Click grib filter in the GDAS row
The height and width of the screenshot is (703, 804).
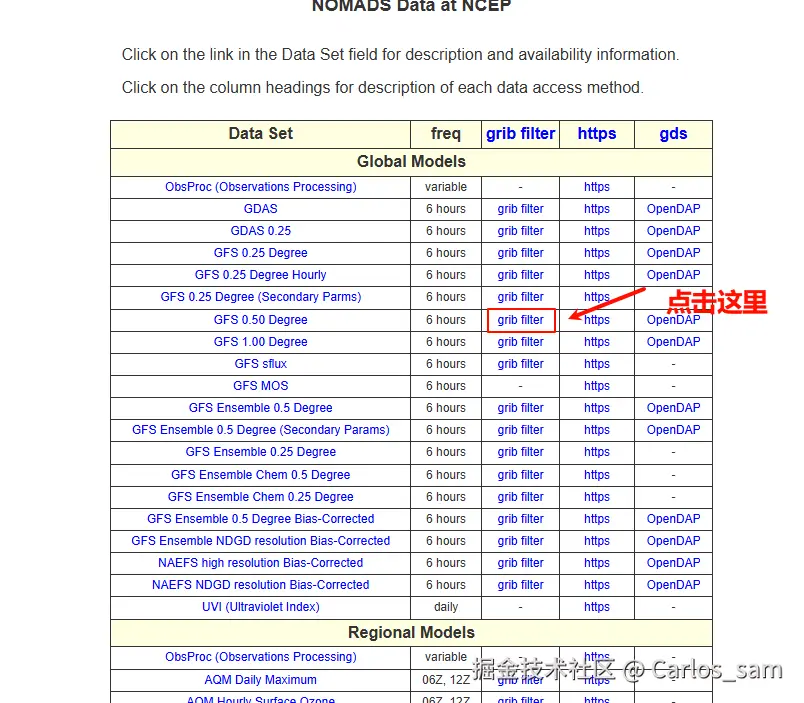(x=520, y=209)
